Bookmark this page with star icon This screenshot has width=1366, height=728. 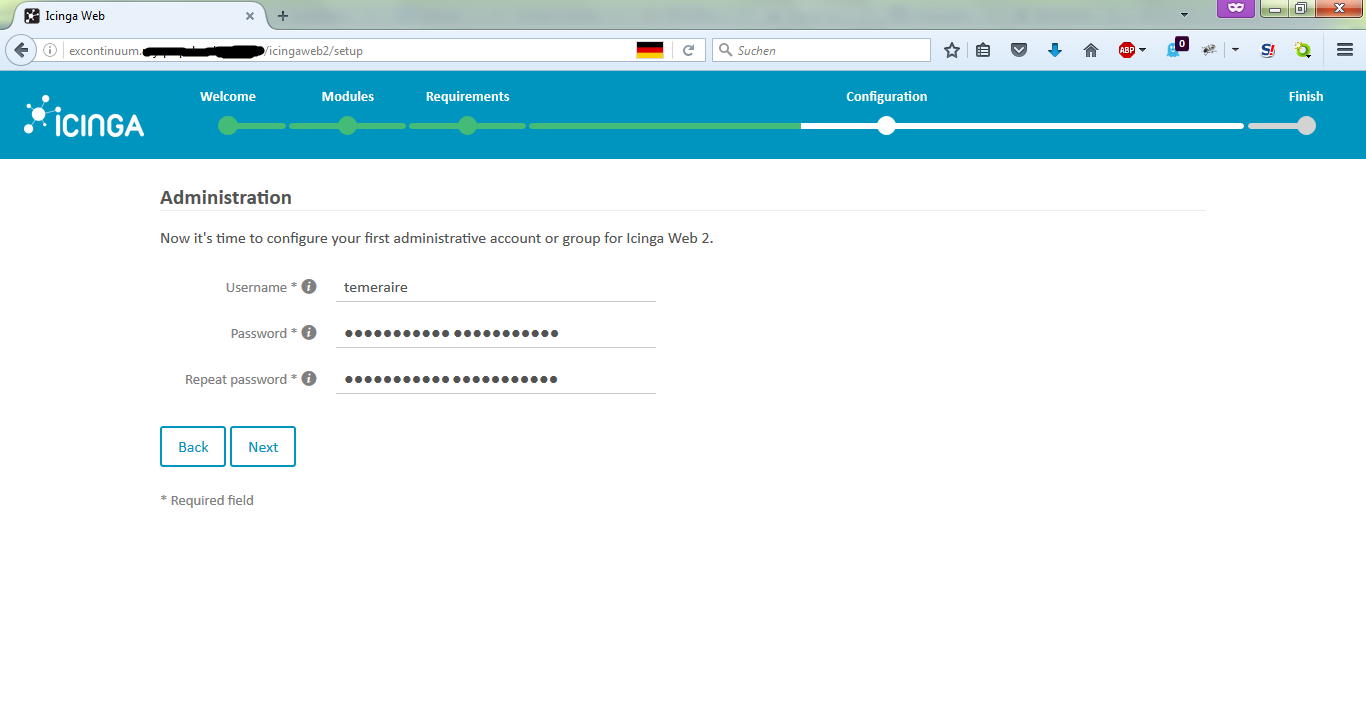[952, 50]
